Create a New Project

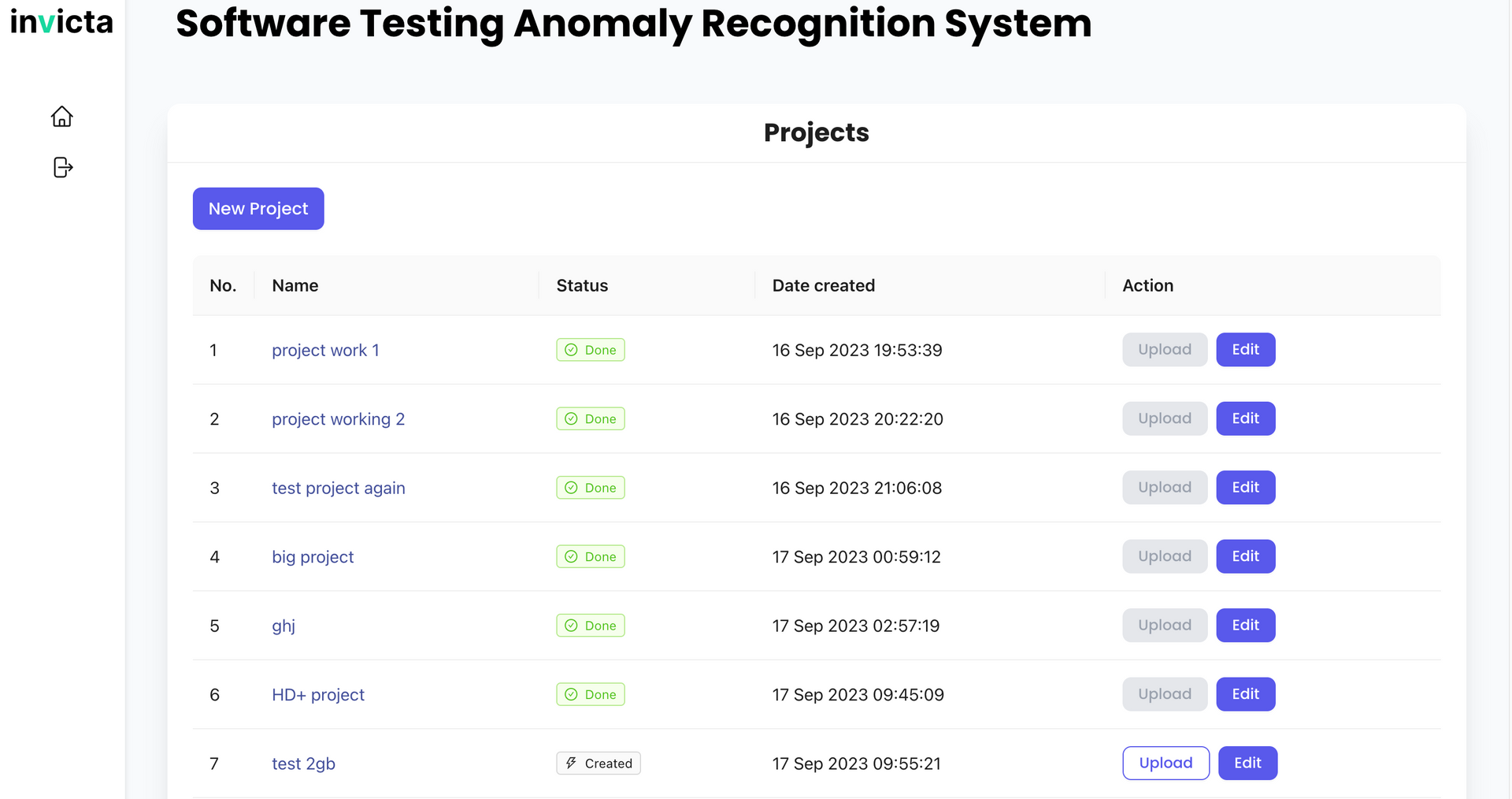258,209
